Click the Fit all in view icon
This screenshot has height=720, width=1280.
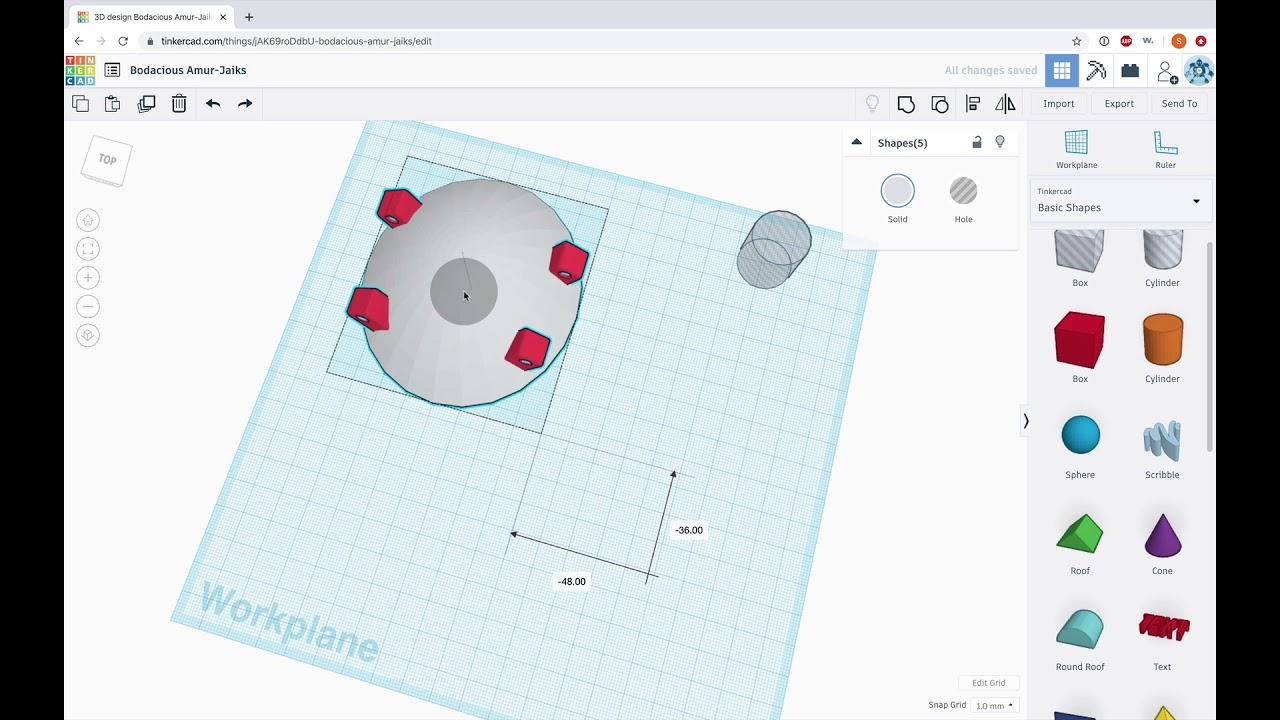(88, 249)
